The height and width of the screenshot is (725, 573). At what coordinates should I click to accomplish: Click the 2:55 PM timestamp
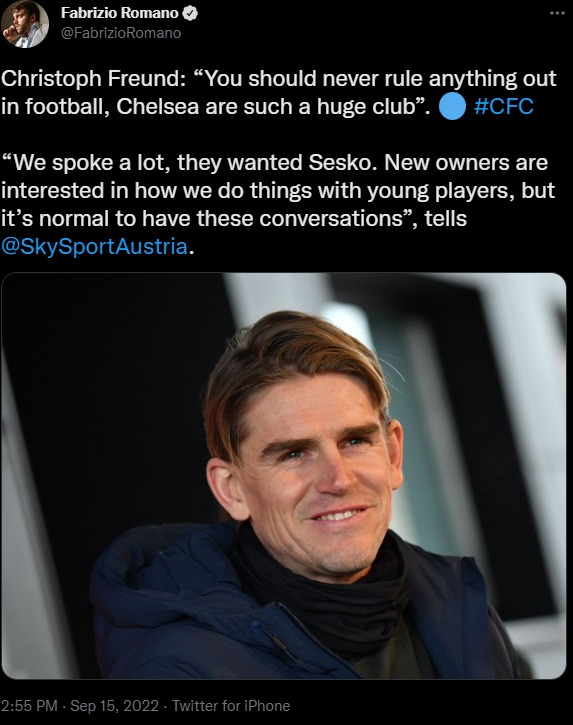pos(29,706)
